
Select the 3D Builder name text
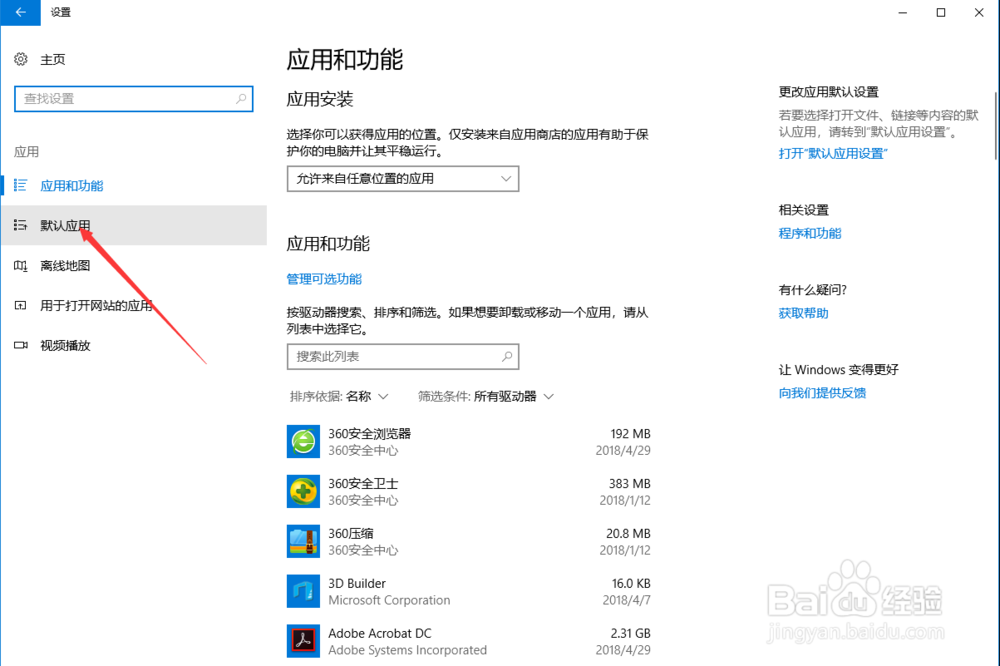pos(357,583)
